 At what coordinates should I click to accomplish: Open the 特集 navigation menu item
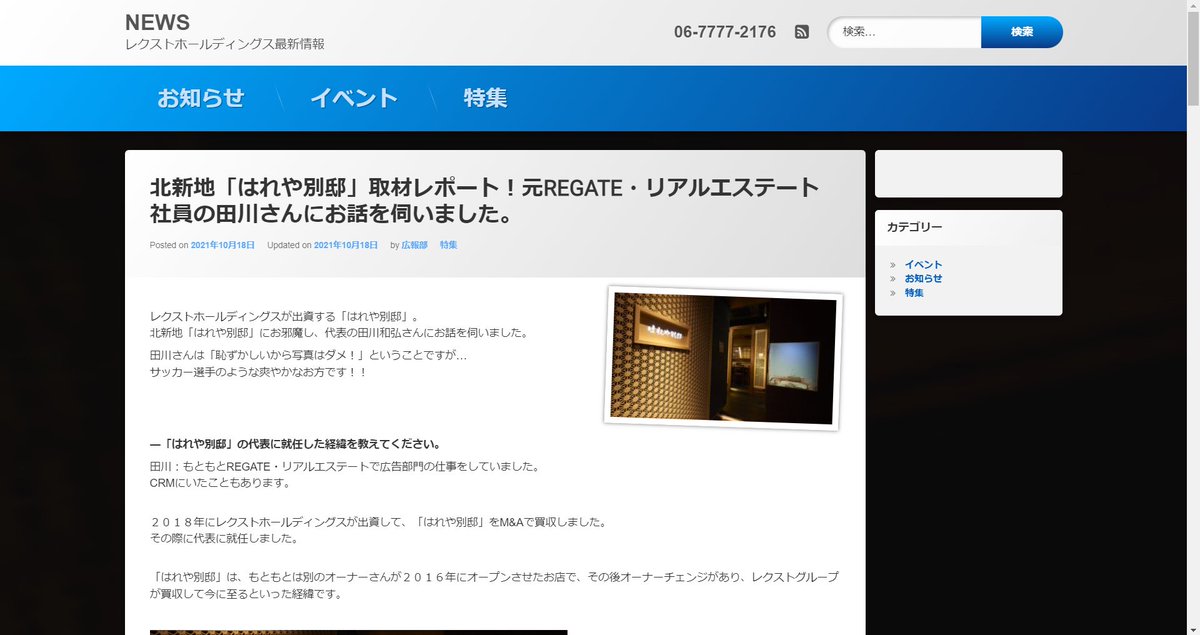click(x=485, y=98)
